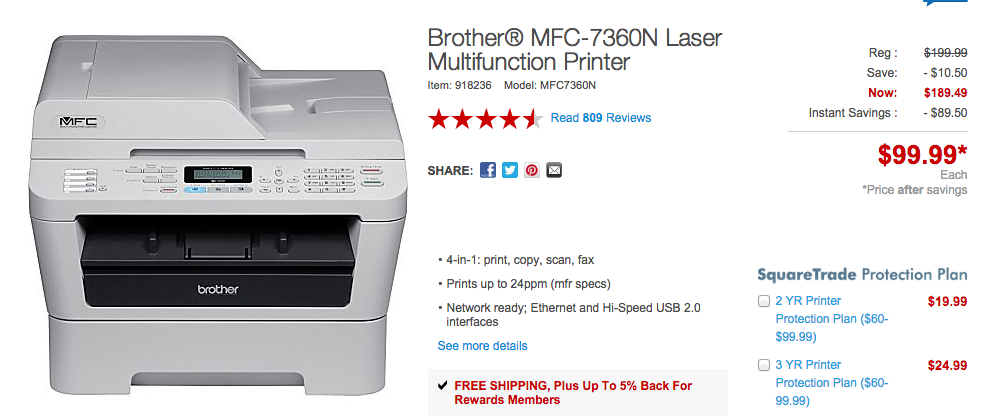Click the product title MFC-7360N
Screen dimensions: 987x416
pos(575,50)
